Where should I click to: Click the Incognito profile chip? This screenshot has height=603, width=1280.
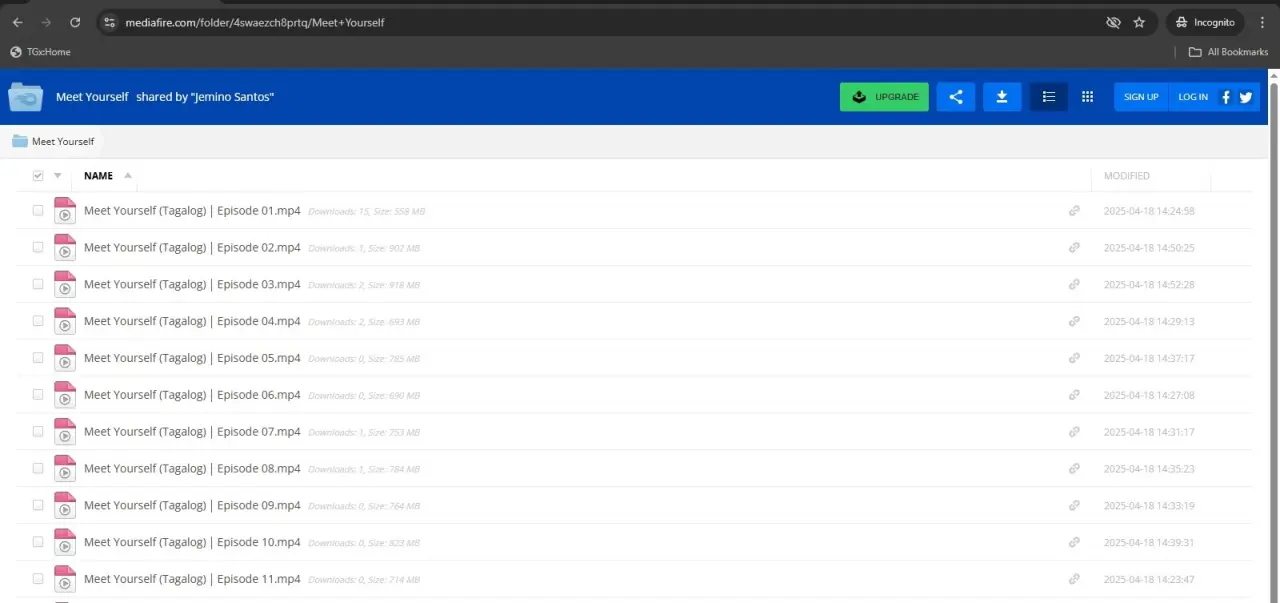[x=1206, y=22]
